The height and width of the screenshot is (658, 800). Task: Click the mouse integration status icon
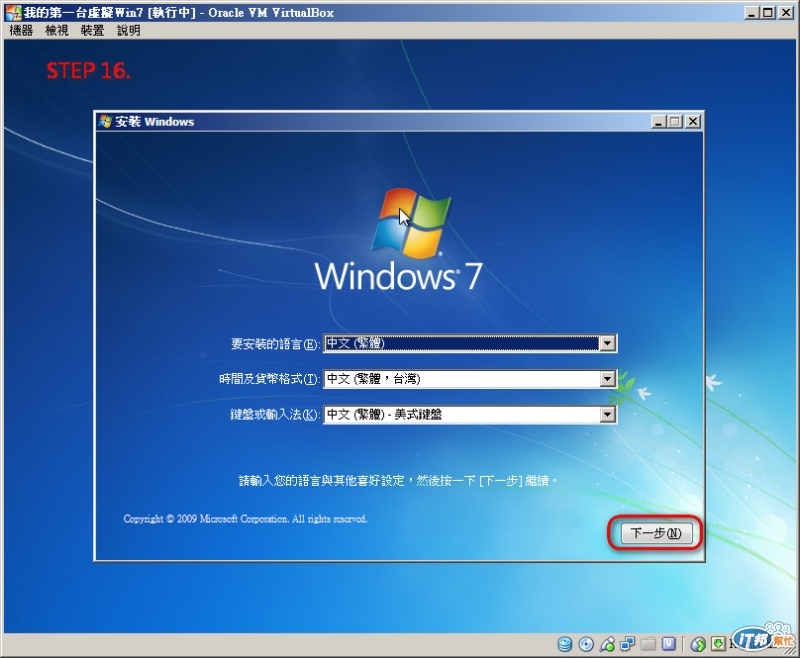click(x=698, y=644)
